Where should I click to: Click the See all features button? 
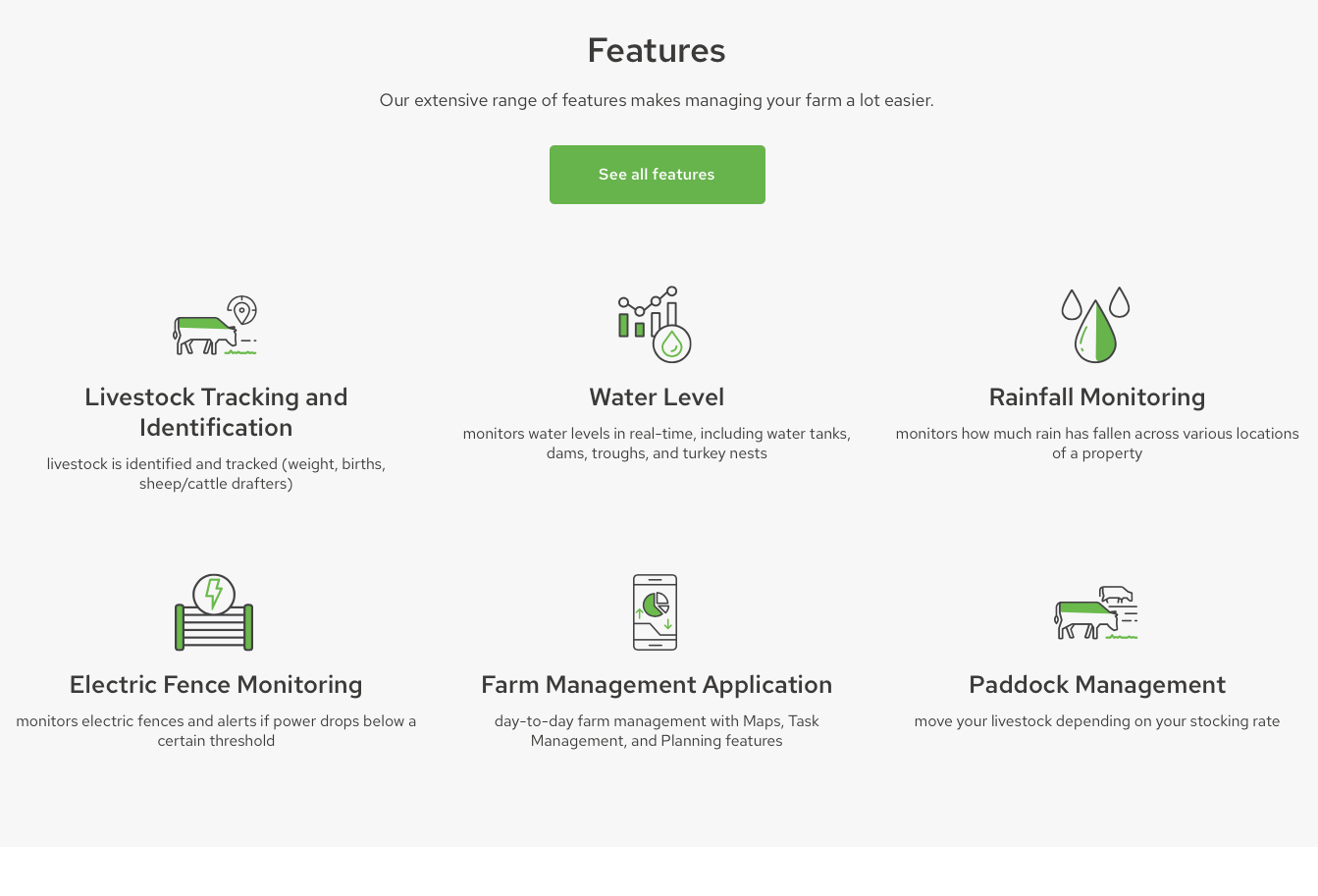pos(657,175)
